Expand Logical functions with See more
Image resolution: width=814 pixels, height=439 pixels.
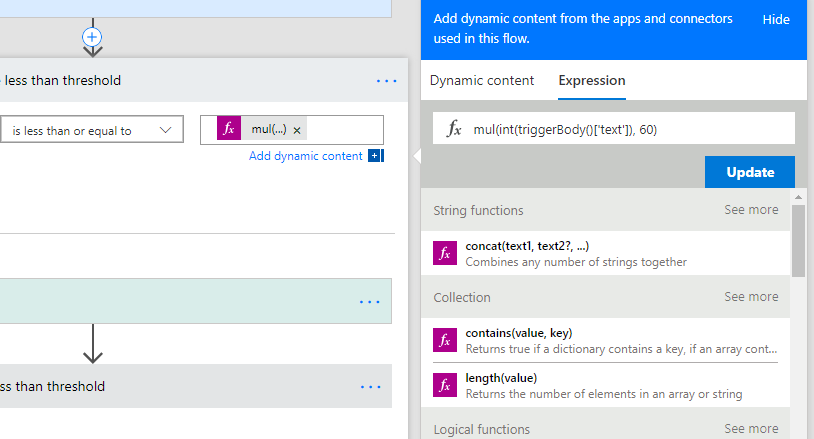pos(751,429)
